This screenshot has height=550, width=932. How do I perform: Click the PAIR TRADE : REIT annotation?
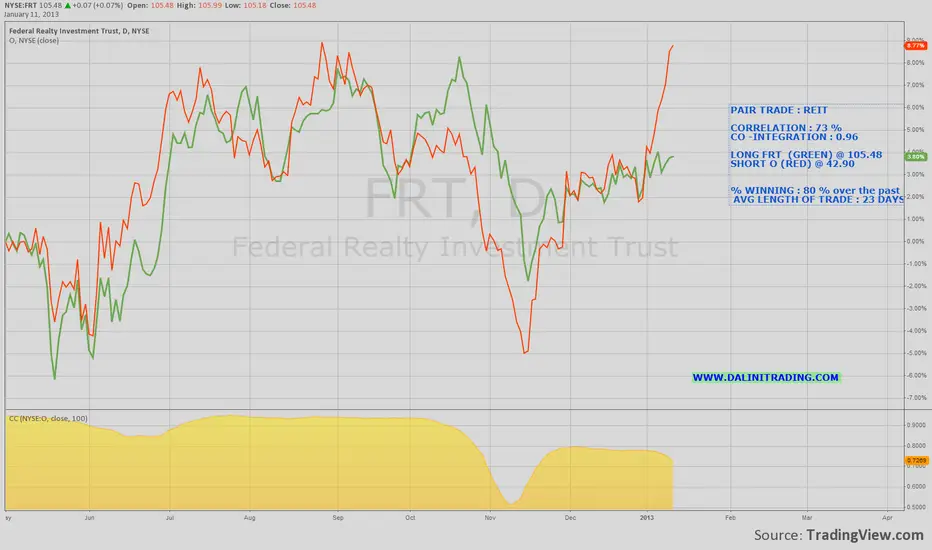pyautogui.click(x=779, y=110)
